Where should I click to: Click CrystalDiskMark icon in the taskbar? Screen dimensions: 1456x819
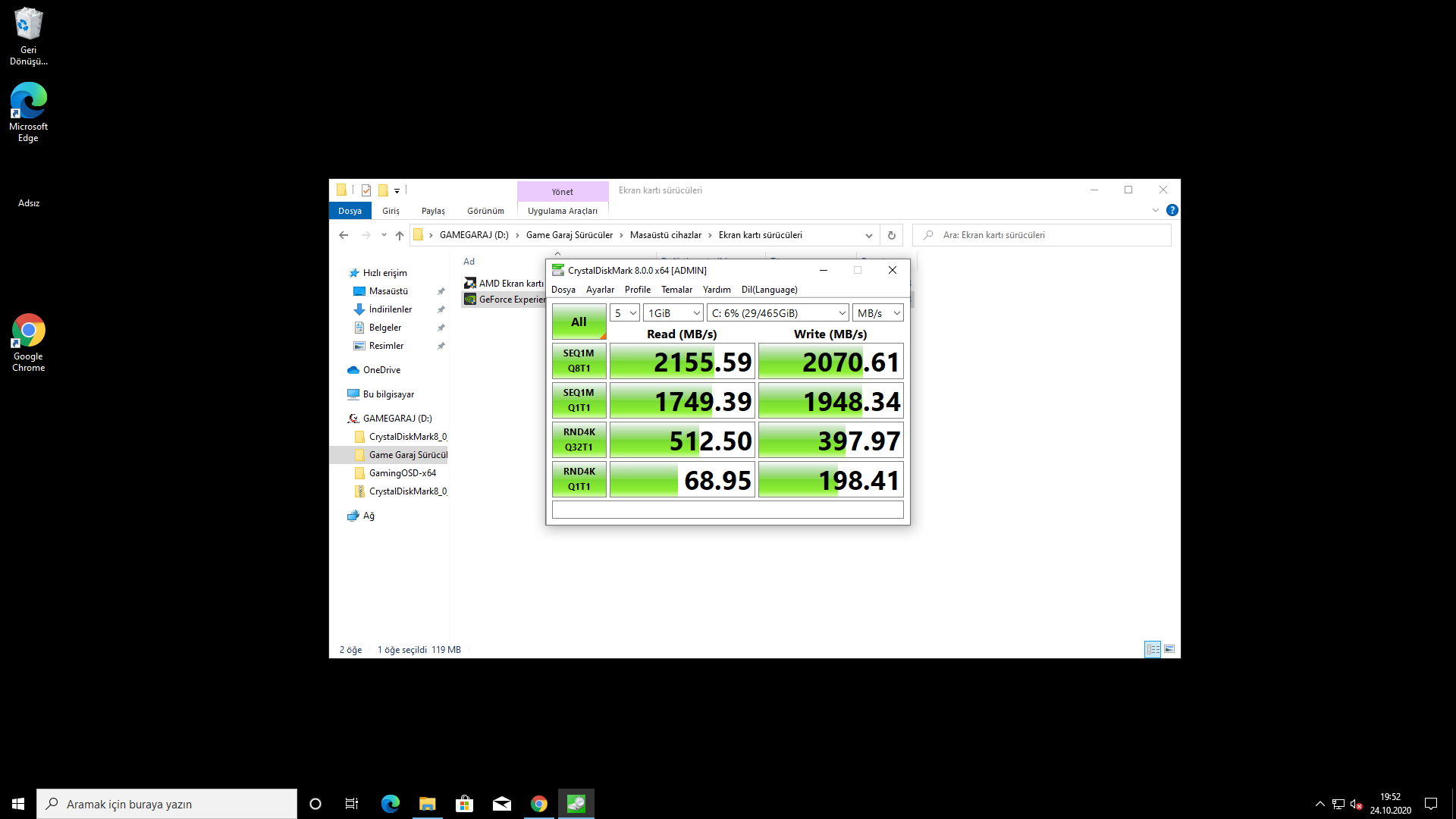[x=576, y=804]
